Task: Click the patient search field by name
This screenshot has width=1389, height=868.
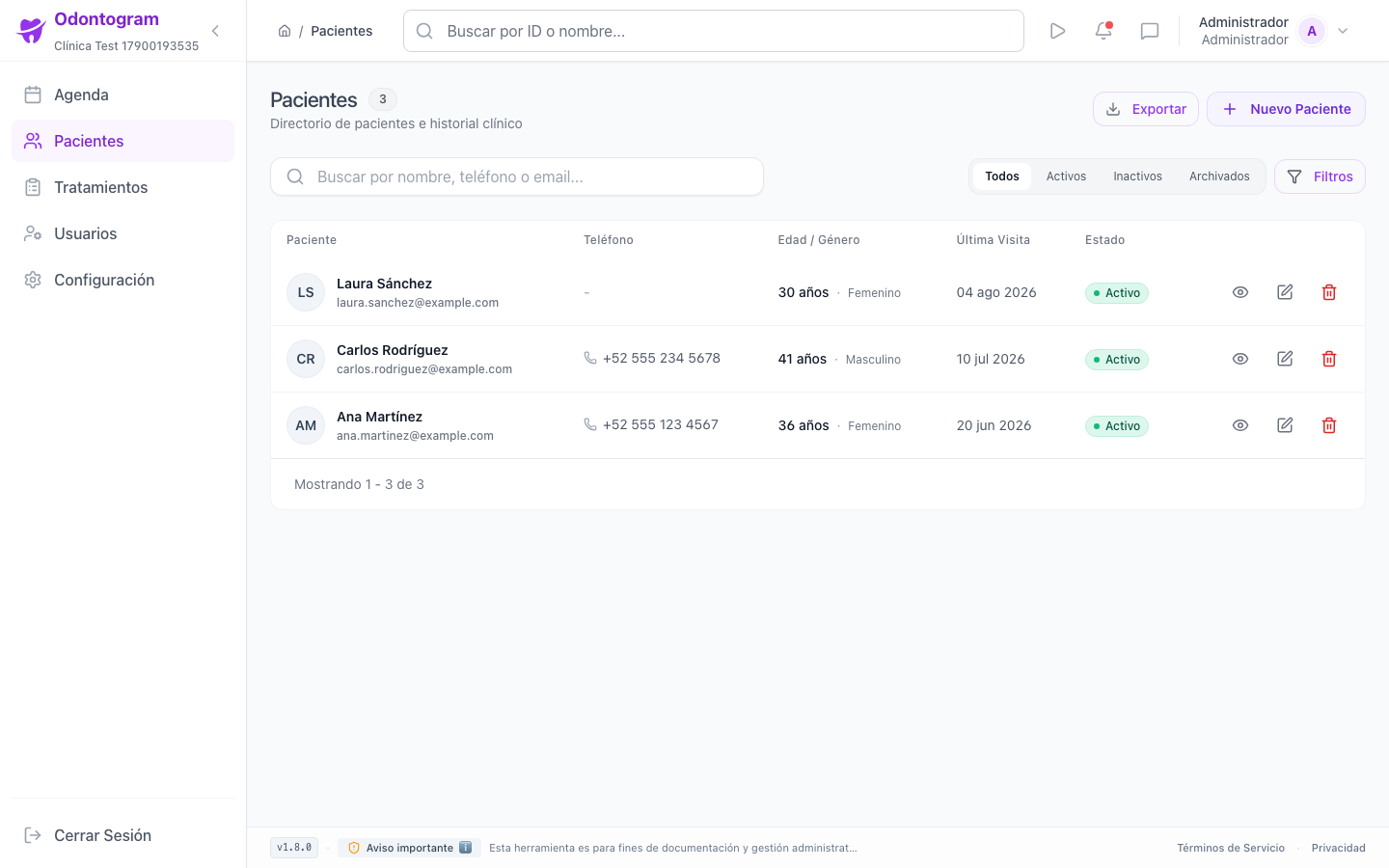Action: click(x=517, y=176)
